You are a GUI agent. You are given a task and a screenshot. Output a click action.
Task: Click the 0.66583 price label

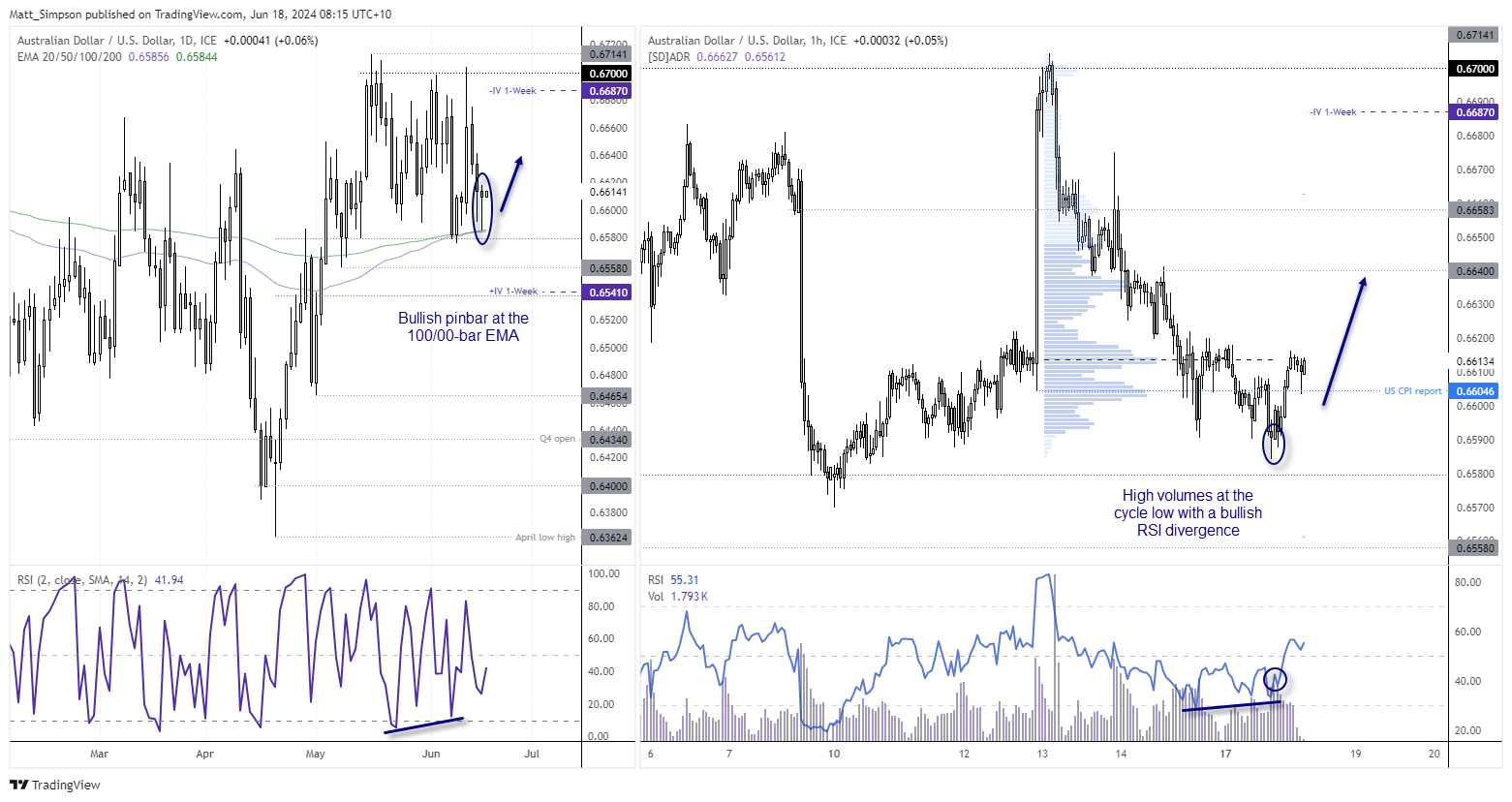(1475, 210)
